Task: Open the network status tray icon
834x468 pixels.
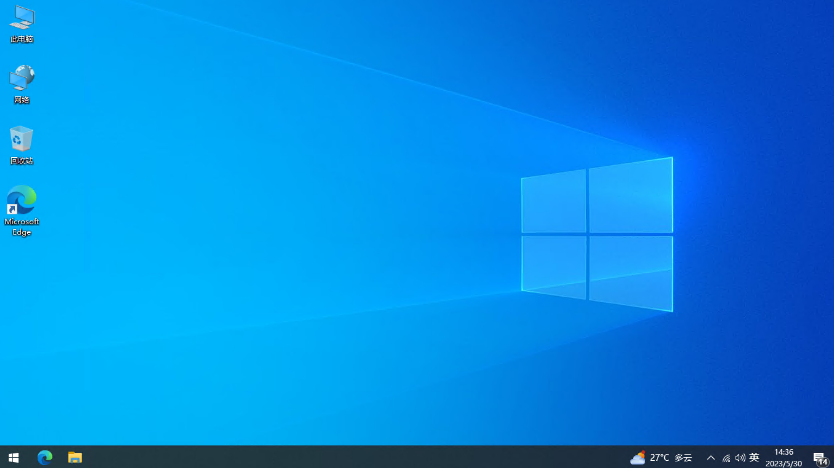Action: (x=726, y=458)
